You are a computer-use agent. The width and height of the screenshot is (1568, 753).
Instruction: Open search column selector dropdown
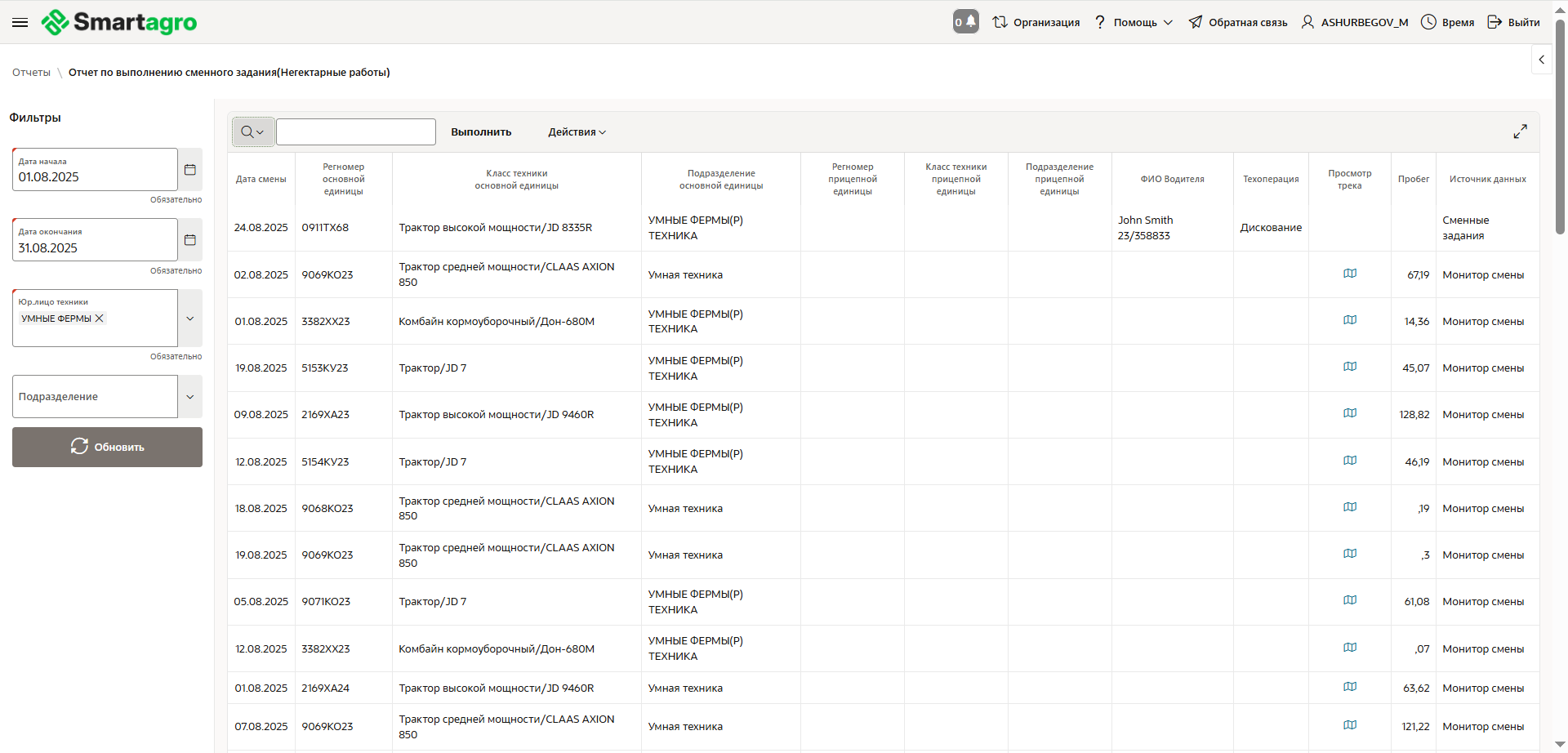click(252, 131)
